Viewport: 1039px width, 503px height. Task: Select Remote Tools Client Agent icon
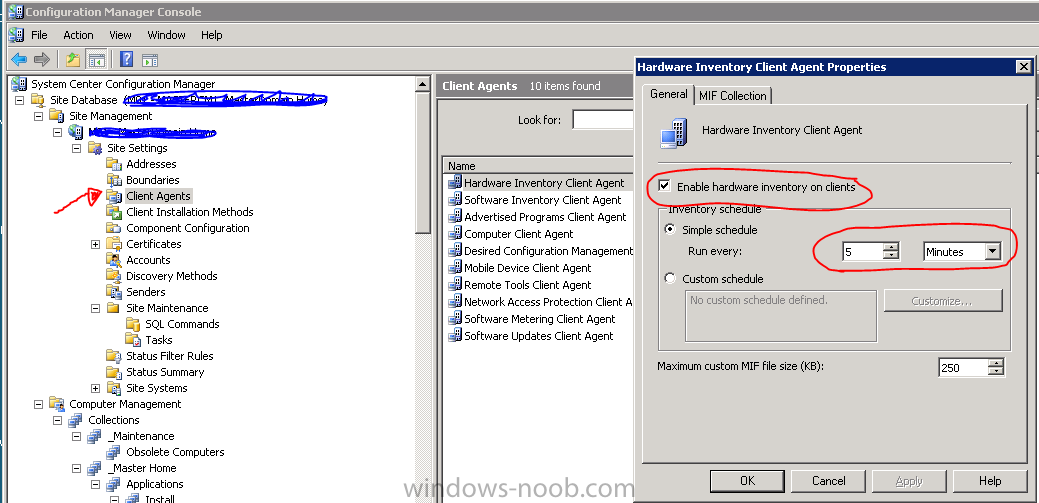pyautogui.click(x=455, y=285)
